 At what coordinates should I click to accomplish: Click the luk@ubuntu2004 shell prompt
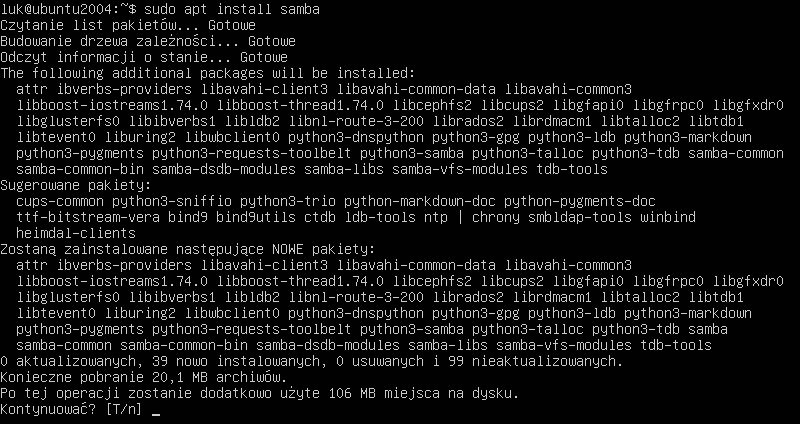tap(68, 9)
